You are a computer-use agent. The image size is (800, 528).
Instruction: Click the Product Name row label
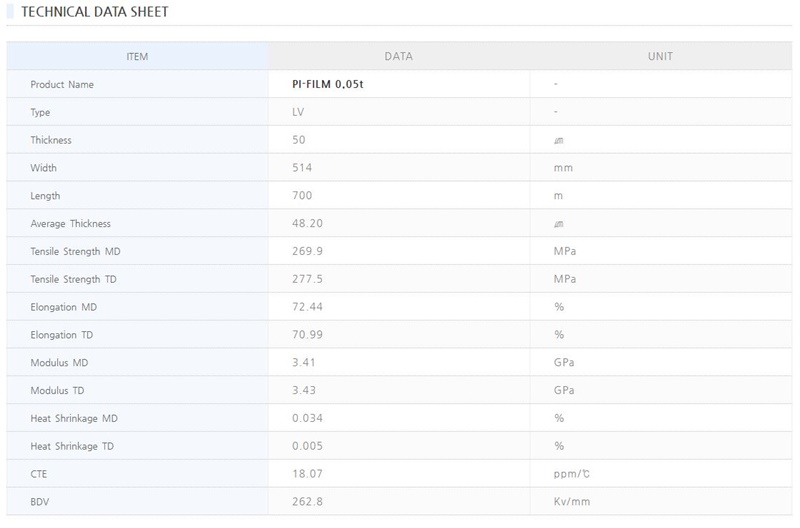(x=62, y=85)
